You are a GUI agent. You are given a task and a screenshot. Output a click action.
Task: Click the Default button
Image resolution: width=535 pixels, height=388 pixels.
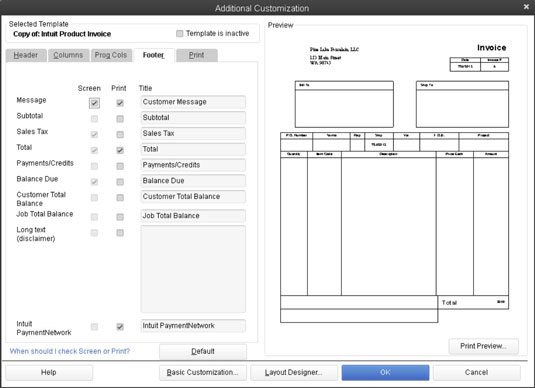pyautogui.click(x=203, y=351)
